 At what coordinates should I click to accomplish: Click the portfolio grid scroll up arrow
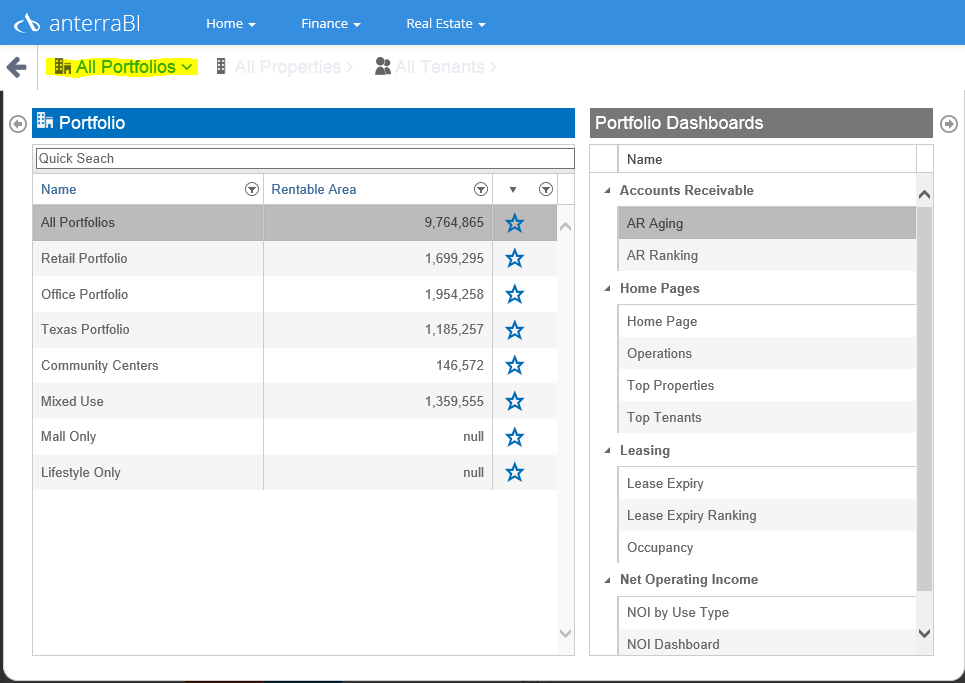tap(566, 226)
